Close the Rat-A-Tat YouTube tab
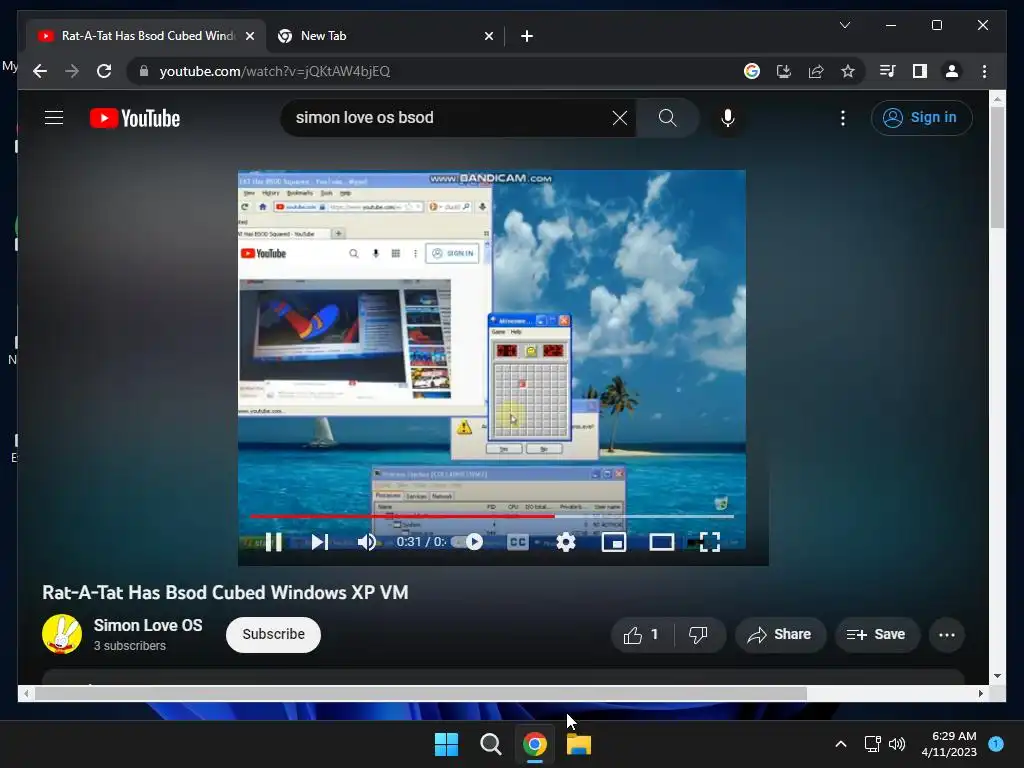 click(249, 36)
